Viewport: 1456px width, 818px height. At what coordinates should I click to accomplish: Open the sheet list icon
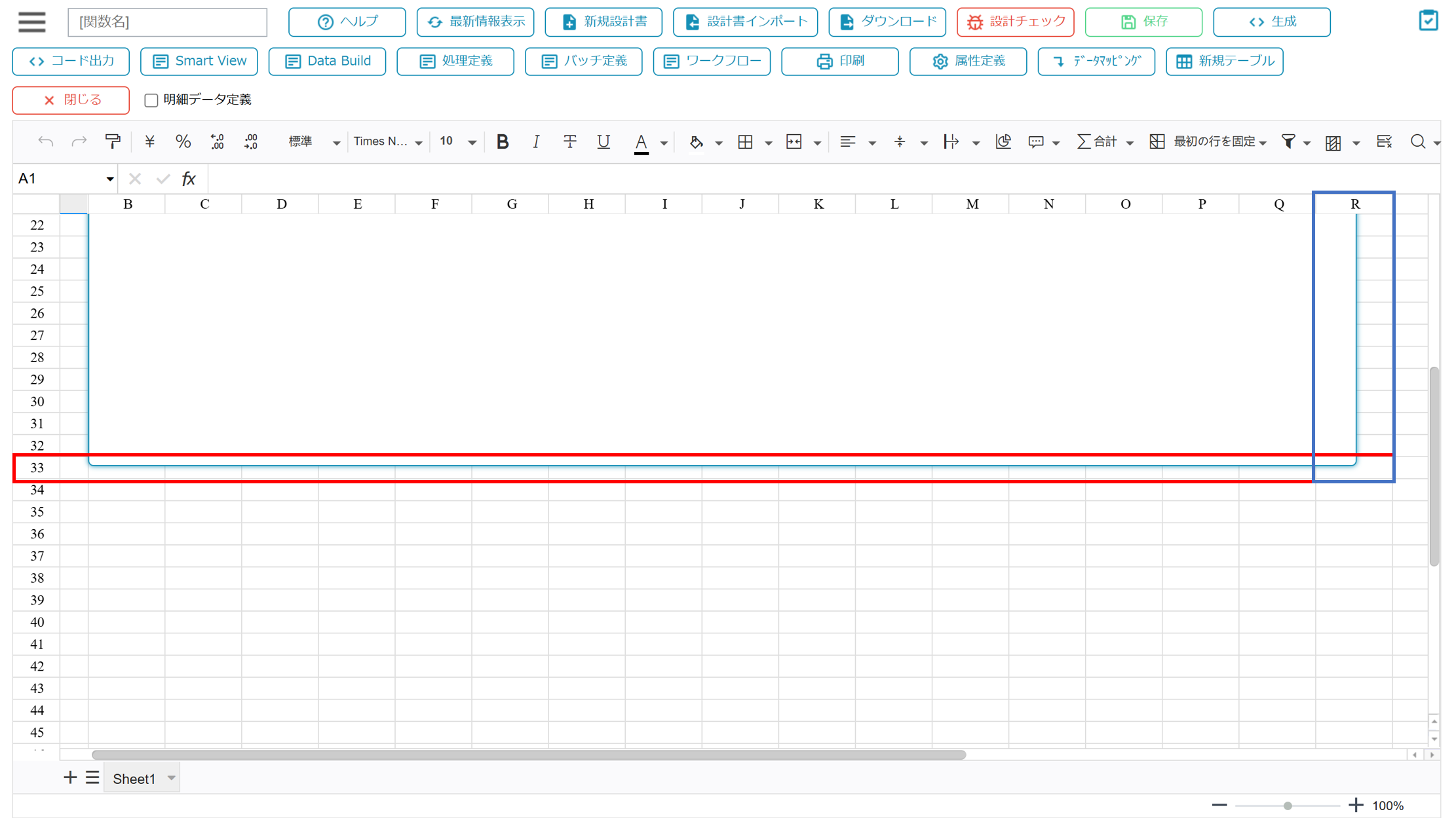(92, 777)
